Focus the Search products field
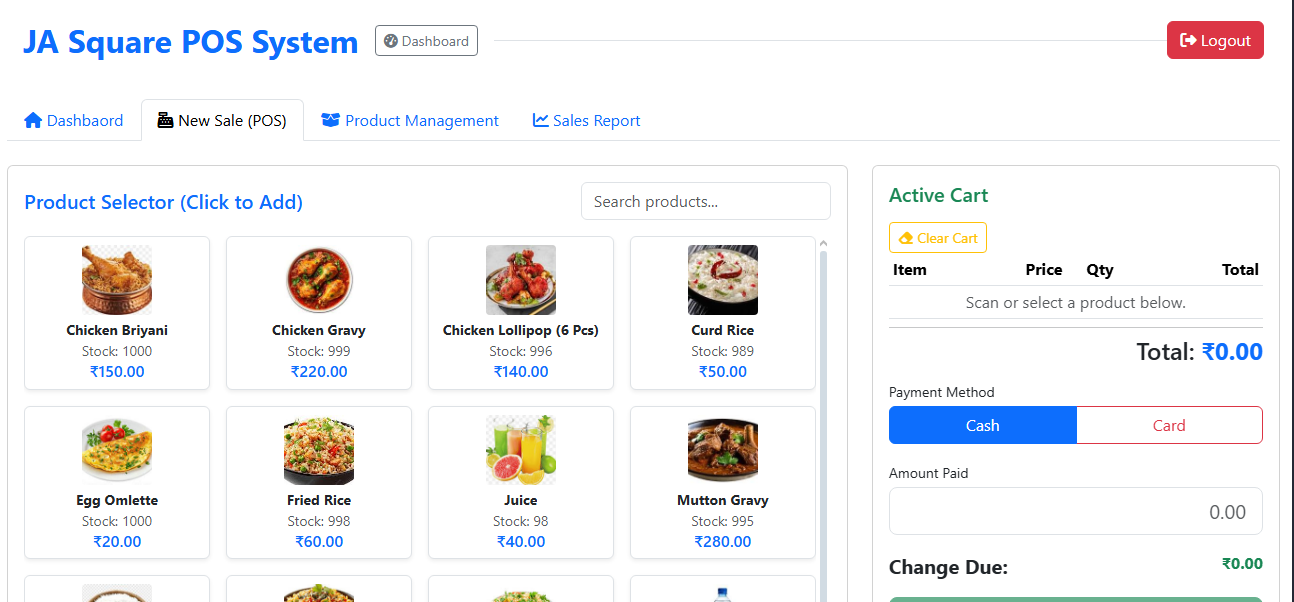The height and width of the screenshot is (602, 1294). [x=705, y=201]
